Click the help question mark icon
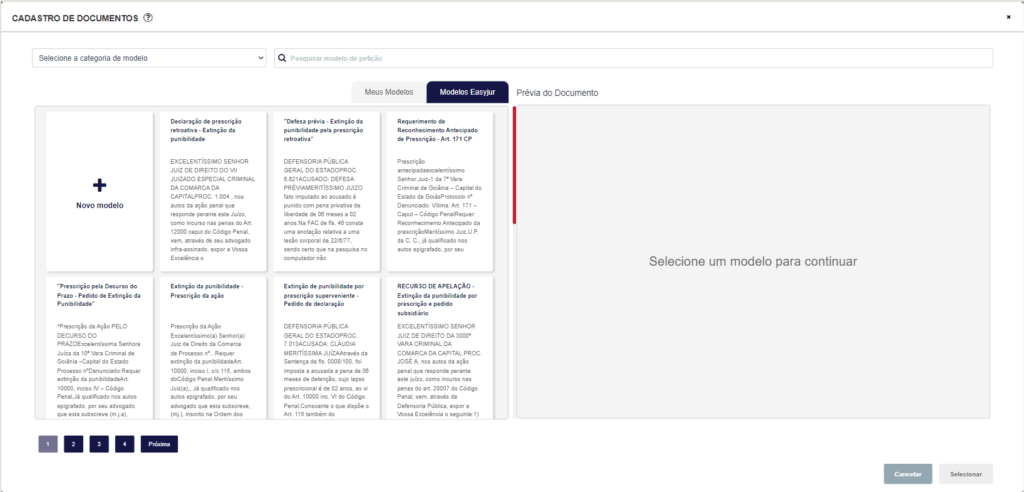Screen dimensions: 1024x492 [148, 18]
